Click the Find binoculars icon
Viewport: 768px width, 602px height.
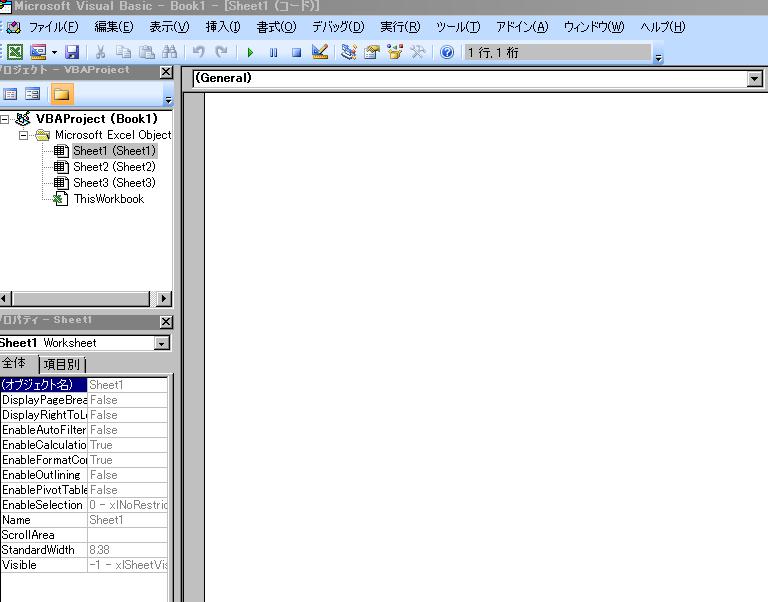pos(169,52)
